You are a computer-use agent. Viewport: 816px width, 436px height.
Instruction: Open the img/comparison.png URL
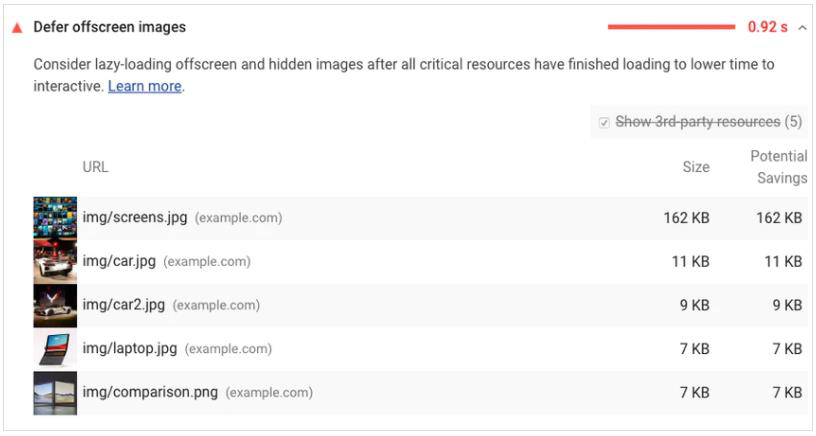pos(150,393)
